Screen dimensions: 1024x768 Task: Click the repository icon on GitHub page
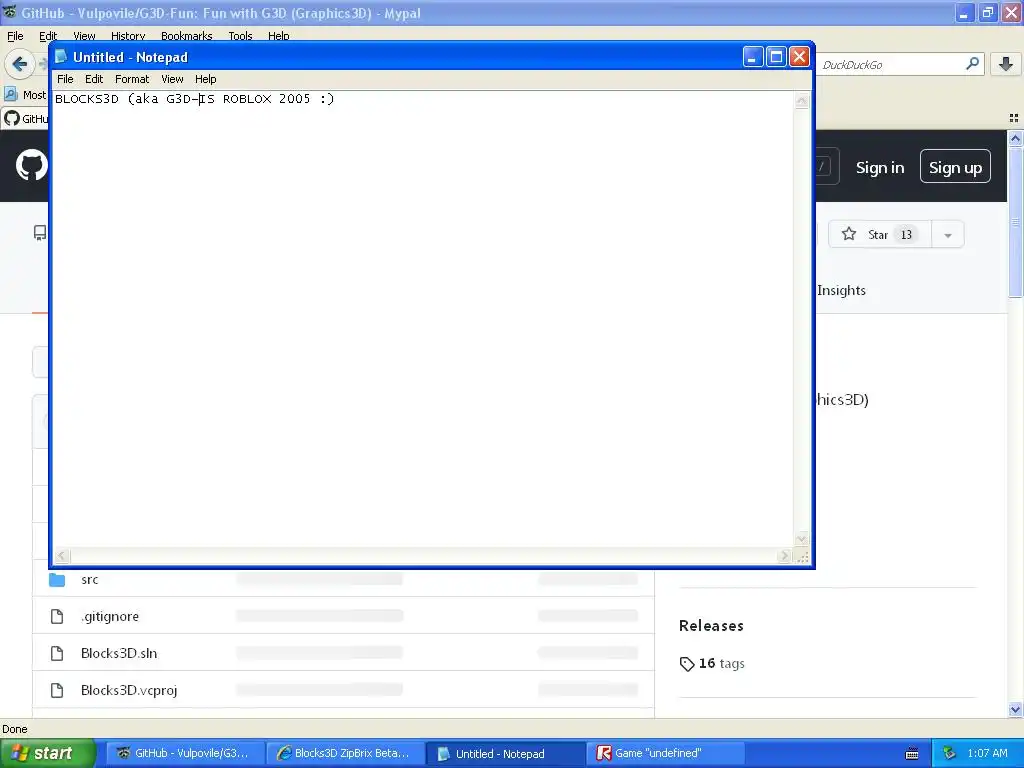(x=40, y=232)
